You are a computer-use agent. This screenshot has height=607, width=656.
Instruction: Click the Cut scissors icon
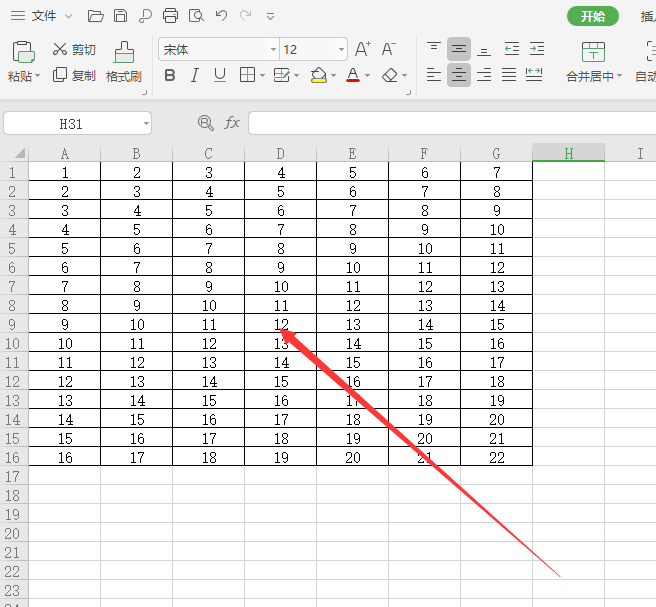[x=60, y=49]
